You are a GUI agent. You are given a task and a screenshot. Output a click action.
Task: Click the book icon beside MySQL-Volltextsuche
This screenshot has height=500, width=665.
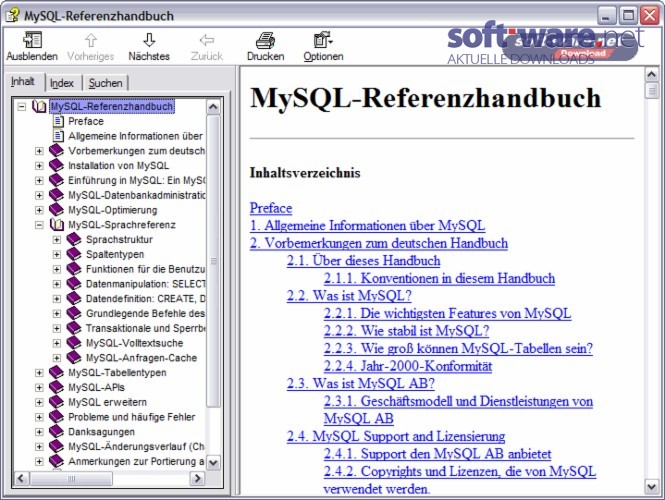74,343
